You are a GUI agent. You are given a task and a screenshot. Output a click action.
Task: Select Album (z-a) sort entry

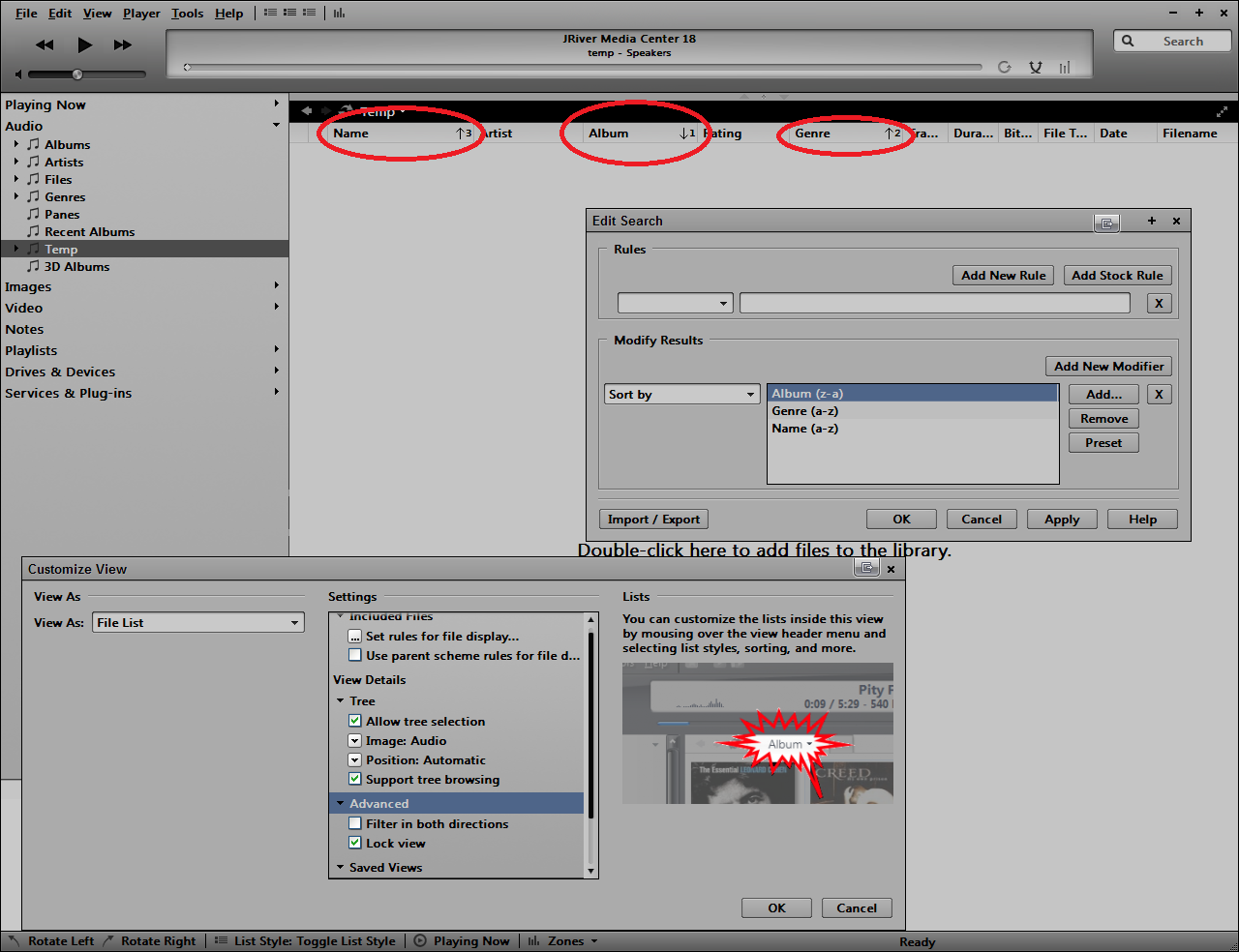pos(912,394)
